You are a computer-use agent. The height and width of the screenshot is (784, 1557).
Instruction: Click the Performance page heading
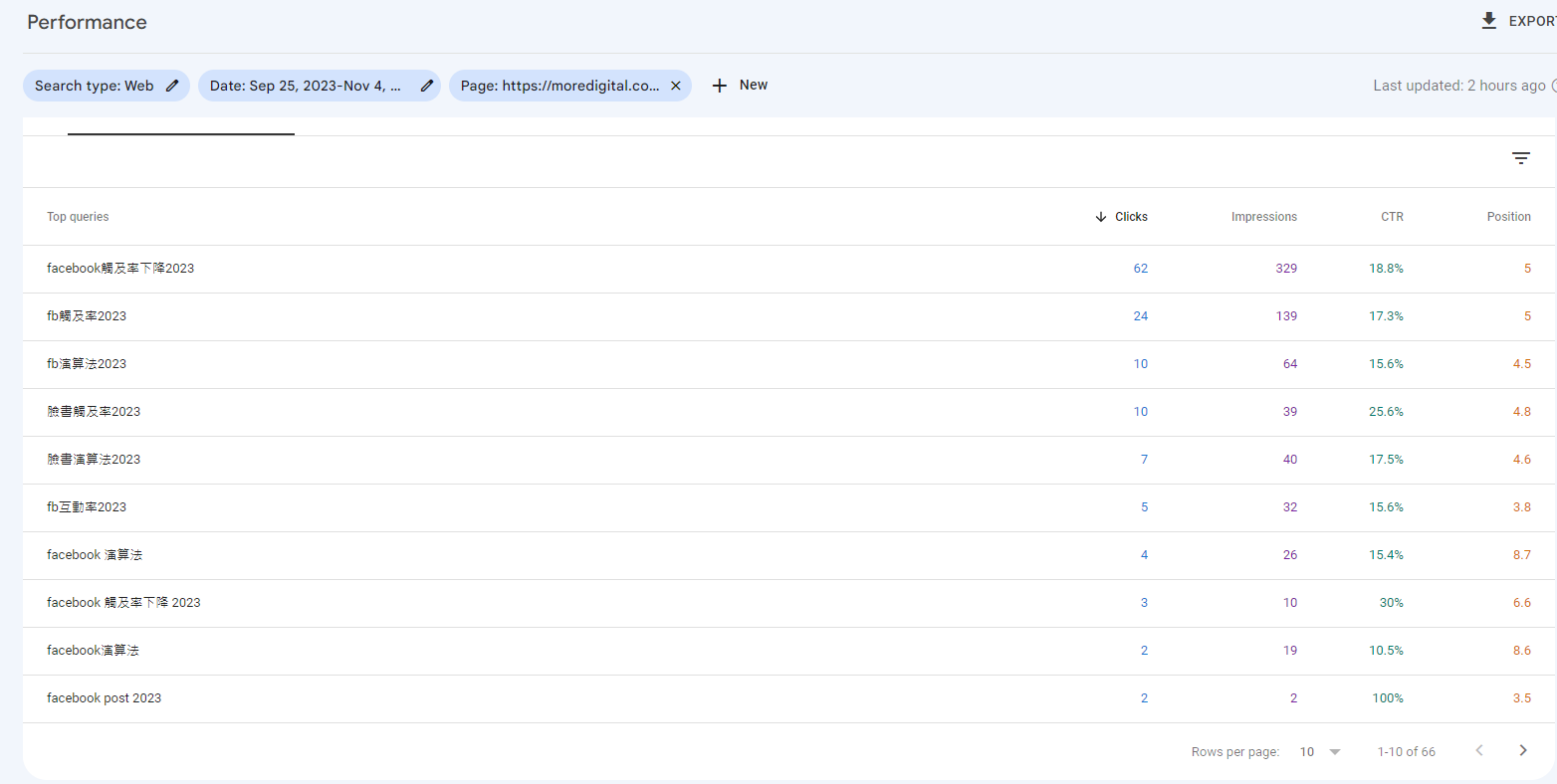pos(87,22)
